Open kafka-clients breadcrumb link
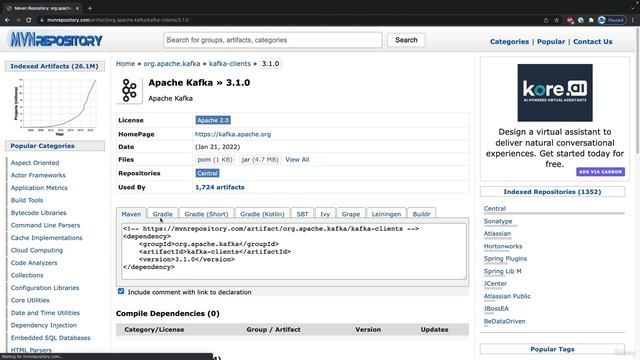Image resolution: width=640 pixels, height=360 pixels. (x=230, y=64)
